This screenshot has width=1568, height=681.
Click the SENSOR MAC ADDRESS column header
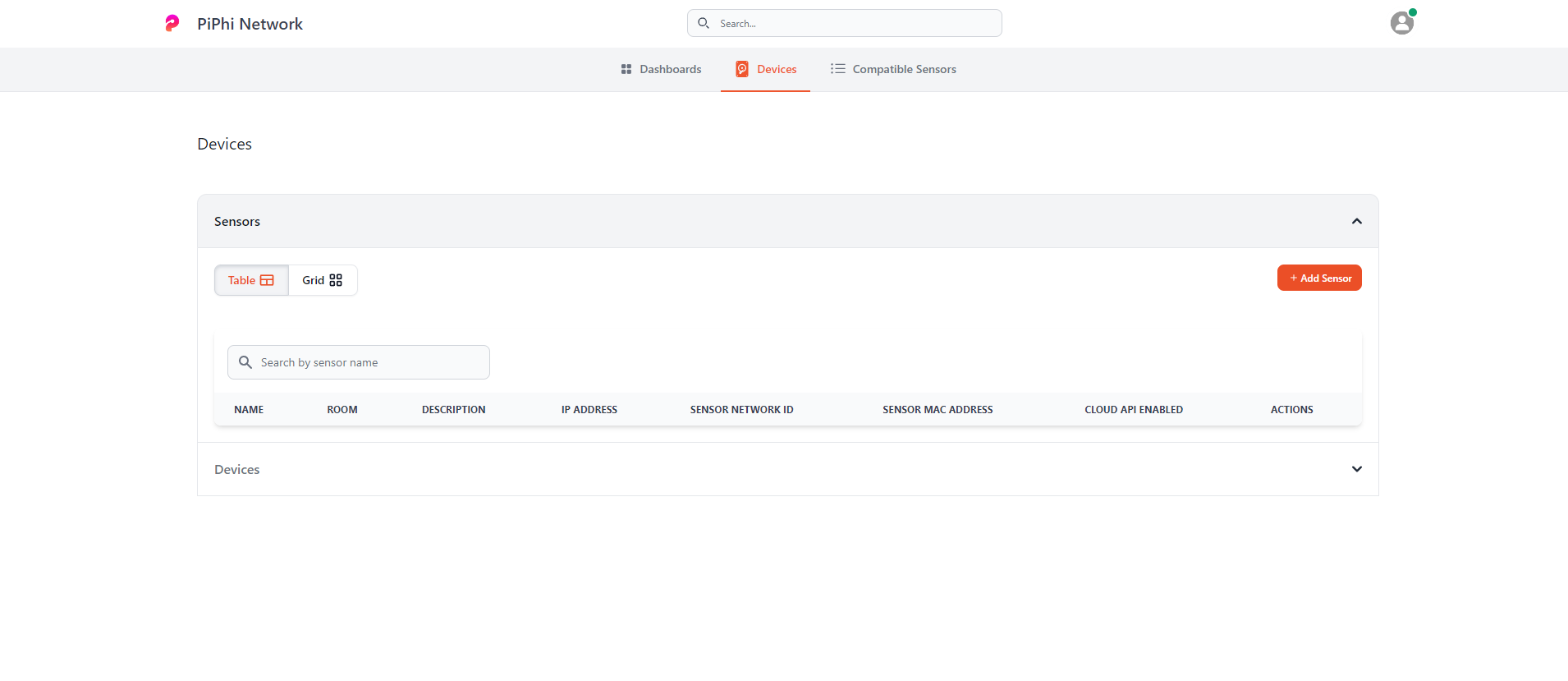938,409
